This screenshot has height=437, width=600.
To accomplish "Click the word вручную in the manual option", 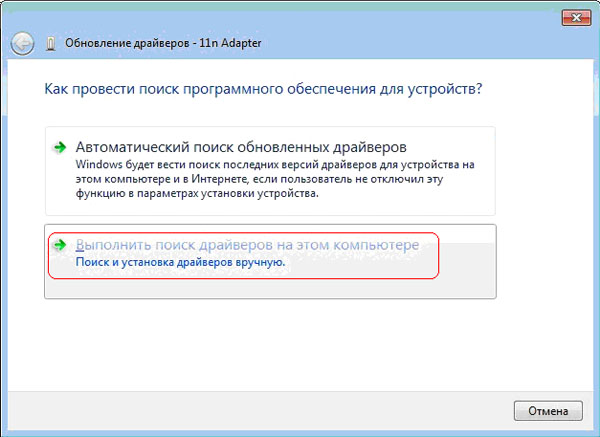I will 260,262.
